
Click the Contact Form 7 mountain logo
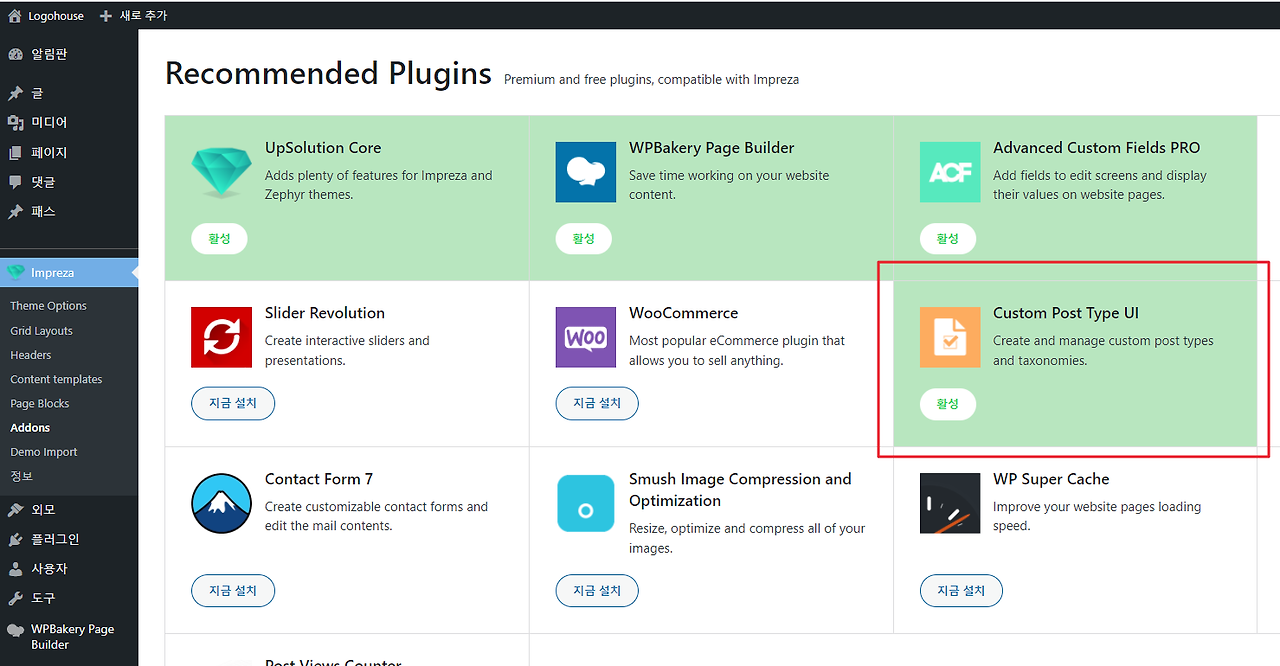pos(221,504)
